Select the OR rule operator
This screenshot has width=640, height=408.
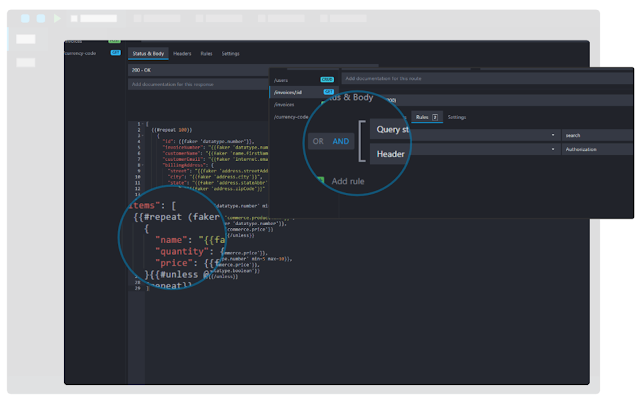pyautogui.click(x=318, y=141)
